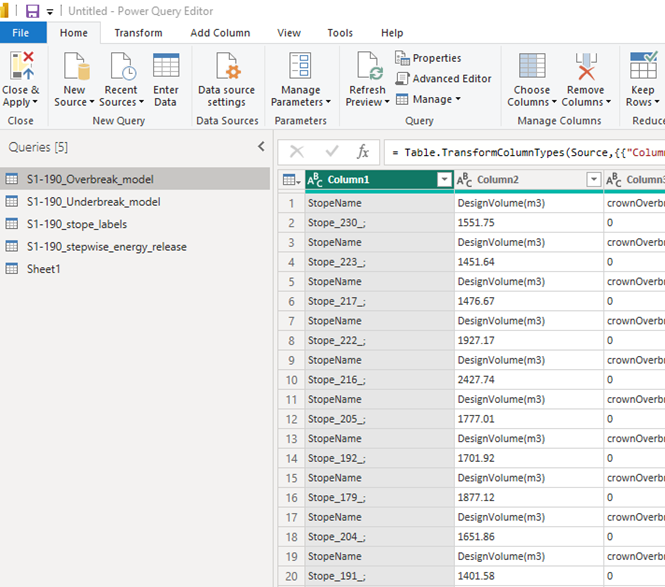Expand the Manage Parameters dropdown arrow
The height and width of the screenshot is (587, 665).
(328, 102)
